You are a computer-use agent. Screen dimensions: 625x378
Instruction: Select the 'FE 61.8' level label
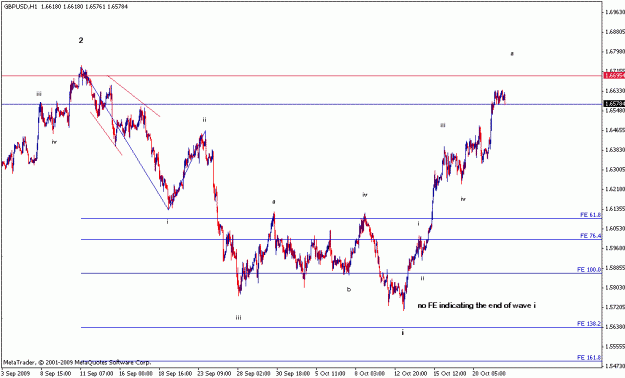coord(590,215)
